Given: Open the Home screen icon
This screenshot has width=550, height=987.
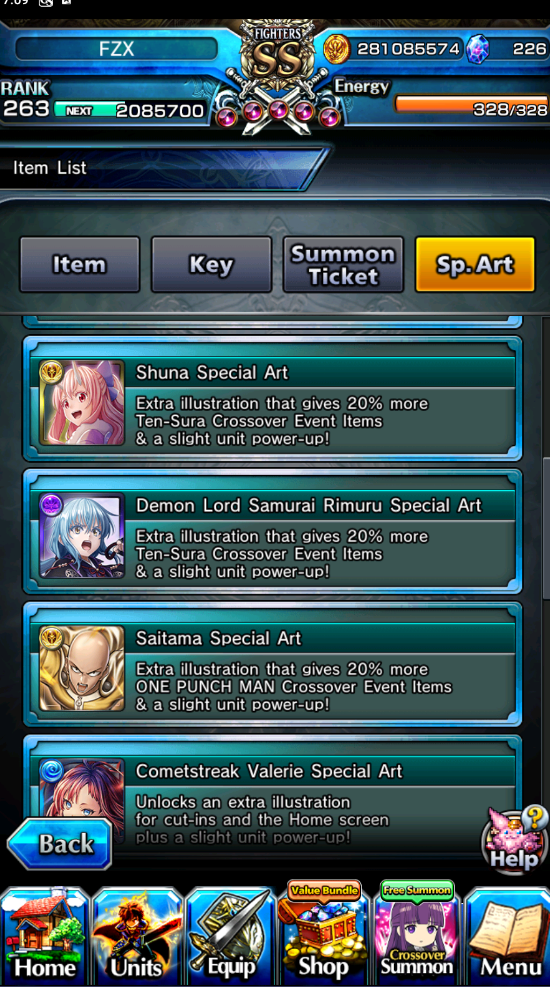Looking at the screenshot, I should pos(45,935).
